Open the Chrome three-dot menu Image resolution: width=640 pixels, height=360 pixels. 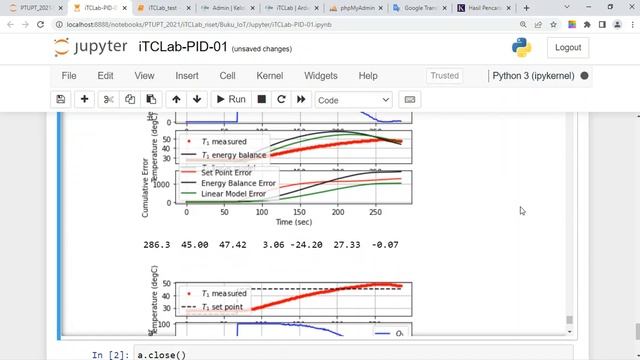click(x=633, y=24)
